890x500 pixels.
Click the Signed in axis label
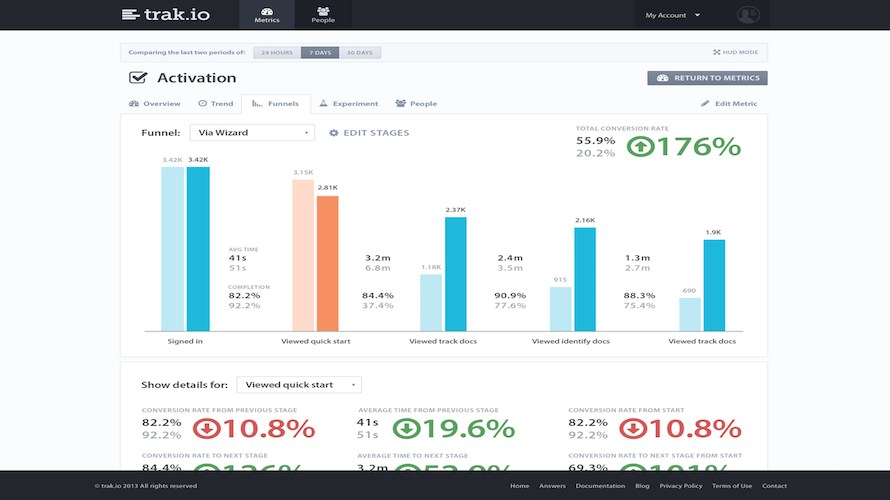click(185, 342)
